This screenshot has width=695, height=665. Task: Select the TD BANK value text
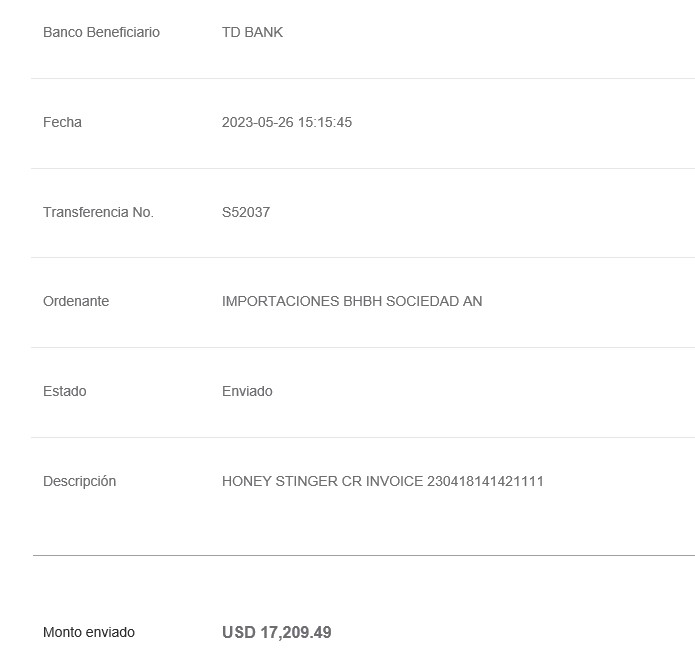point(252,32)
